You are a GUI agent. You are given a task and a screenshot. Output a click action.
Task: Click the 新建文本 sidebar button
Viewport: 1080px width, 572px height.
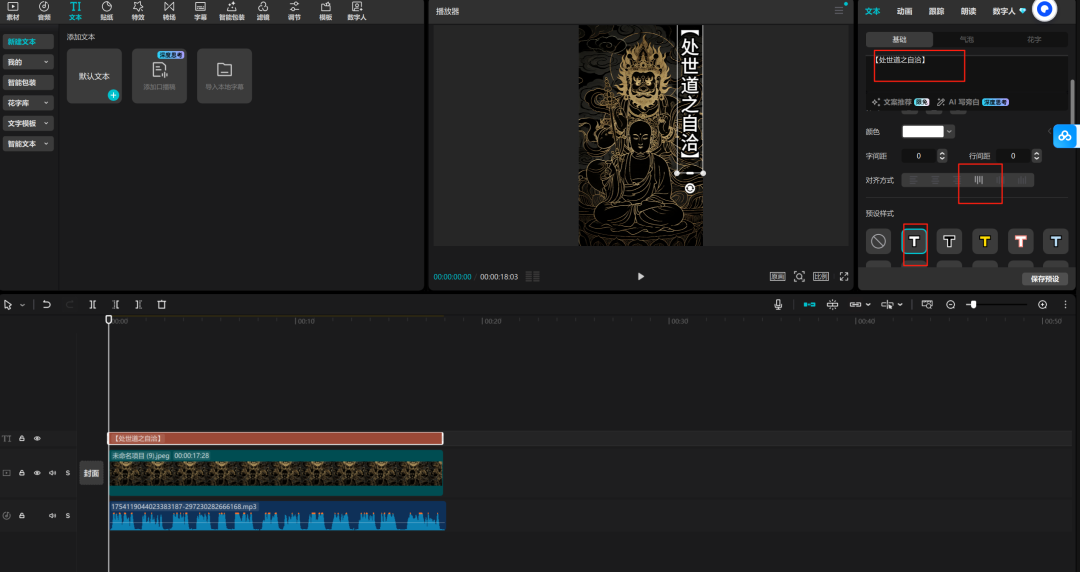pyautogui.click(x=28, y=41)
